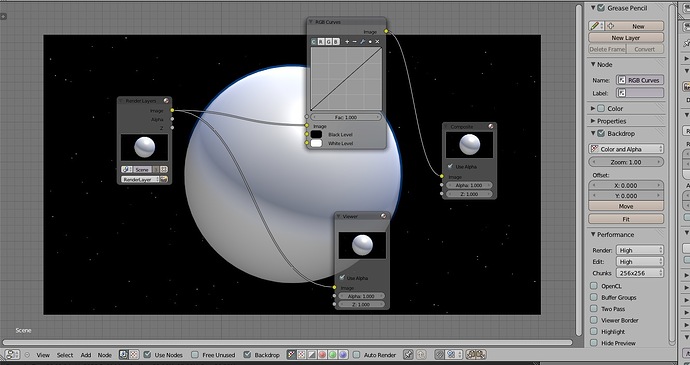Toggle Use Alpha in Viewer node
Screen dimensions: 690x365
click(x=342, y=278)
